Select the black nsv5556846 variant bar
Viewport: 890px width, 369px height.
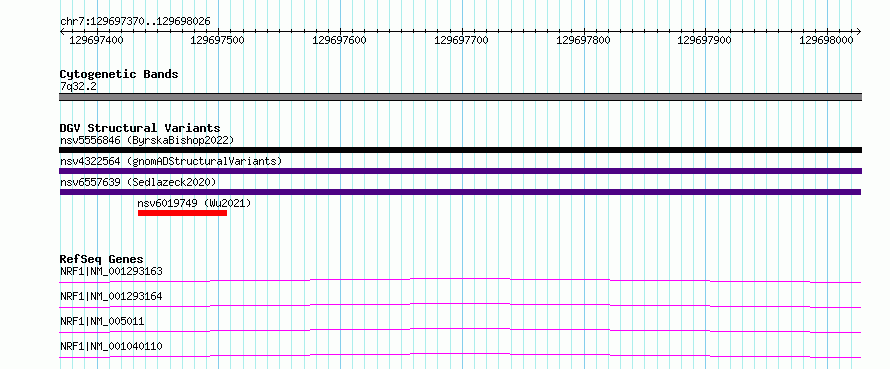[x=460, y=150]
